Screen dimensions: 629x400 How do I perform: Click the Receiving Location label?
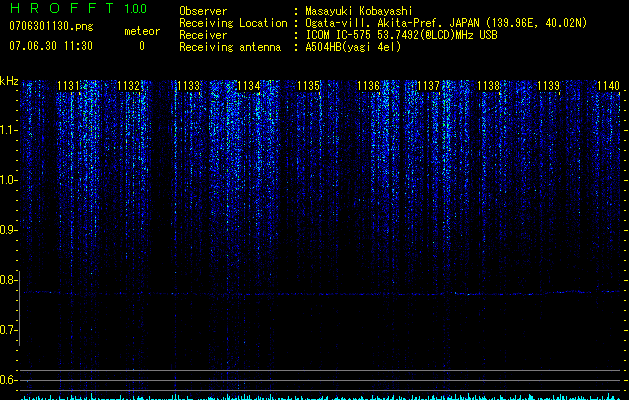pyautogui.click(x=233, y=23)
